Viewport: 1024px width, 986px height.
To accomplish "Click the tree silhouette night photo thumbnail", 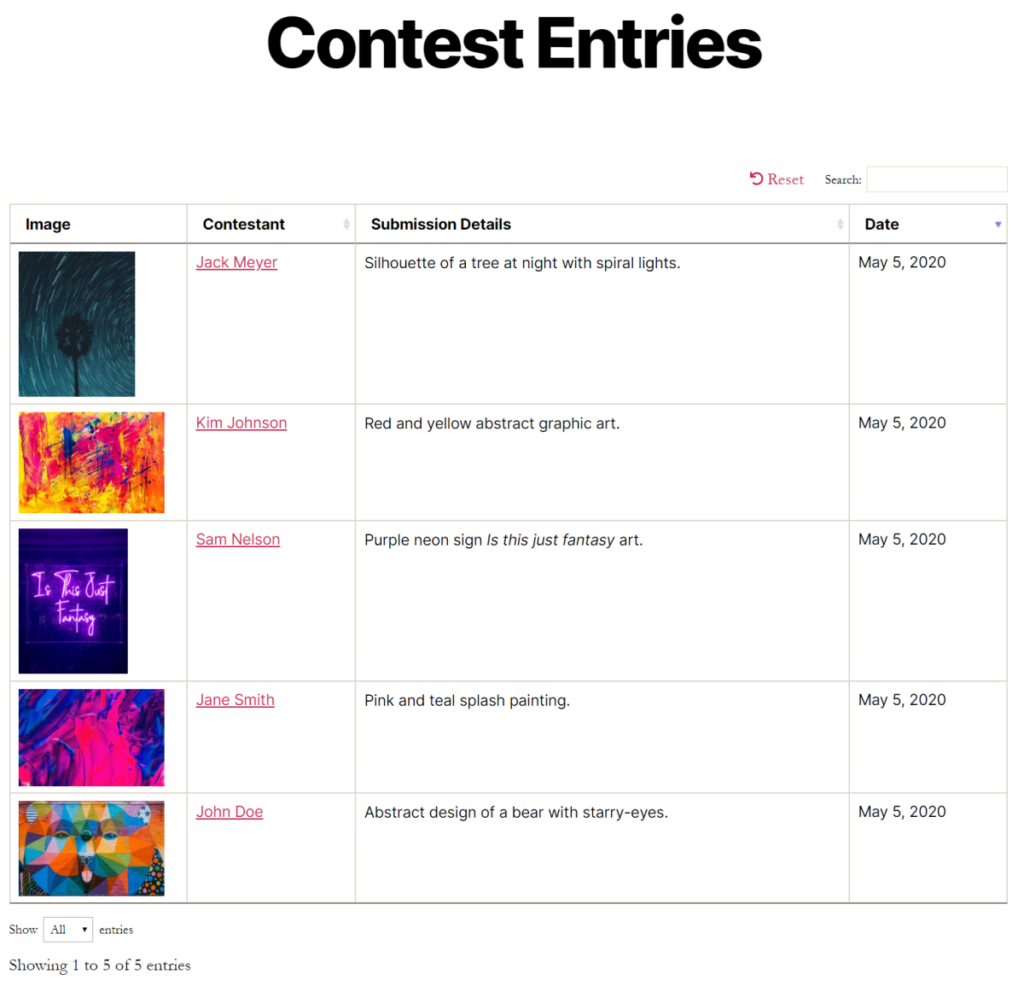I will point(76,323).
